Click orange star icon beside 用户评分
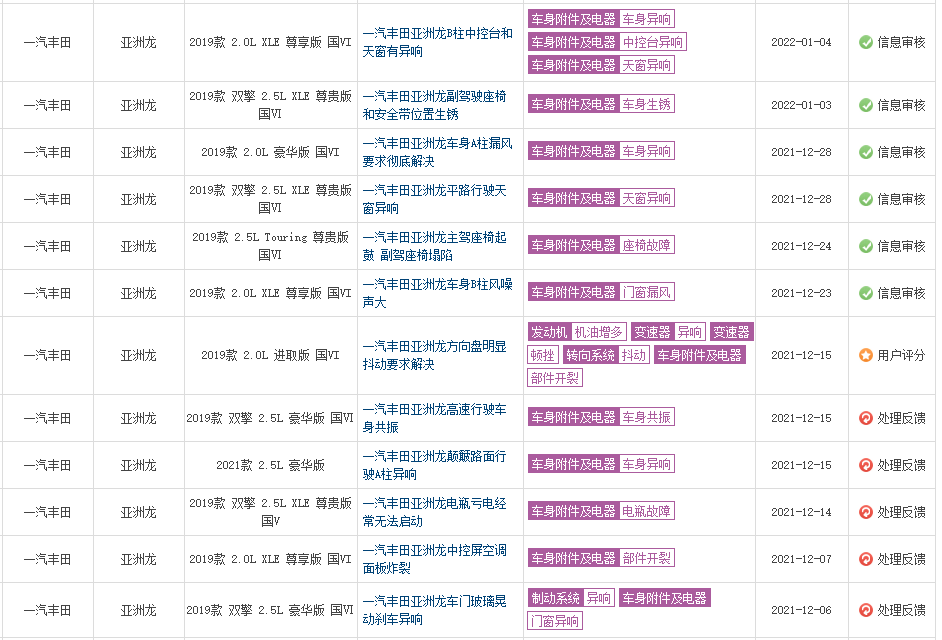 865,355
